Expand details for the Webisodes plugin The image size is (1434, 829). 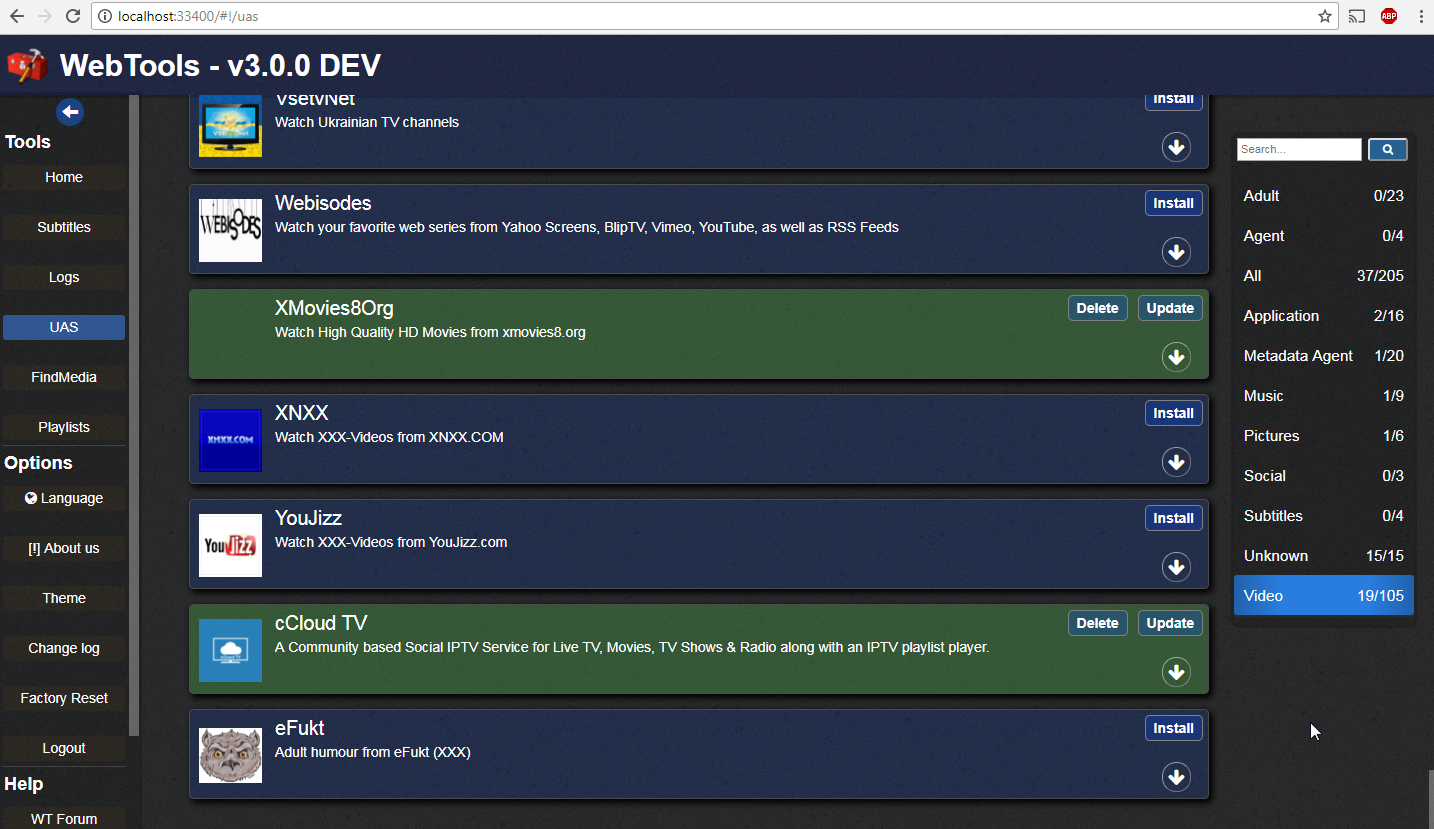pyautogui.click(x=1175, y=252)
